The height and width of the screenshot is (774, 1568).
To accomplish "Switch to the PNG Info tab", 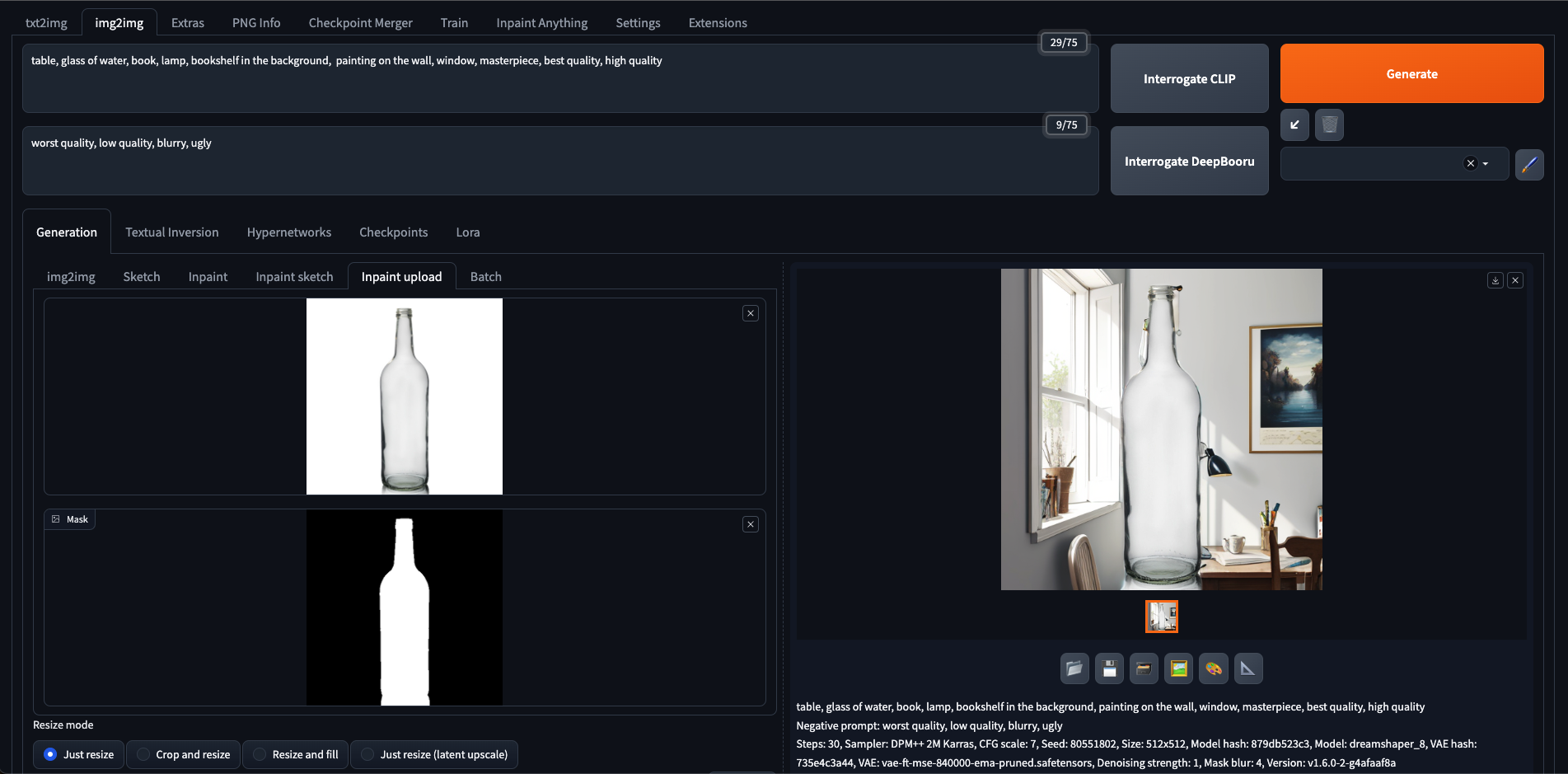I will tap(255, 22).
